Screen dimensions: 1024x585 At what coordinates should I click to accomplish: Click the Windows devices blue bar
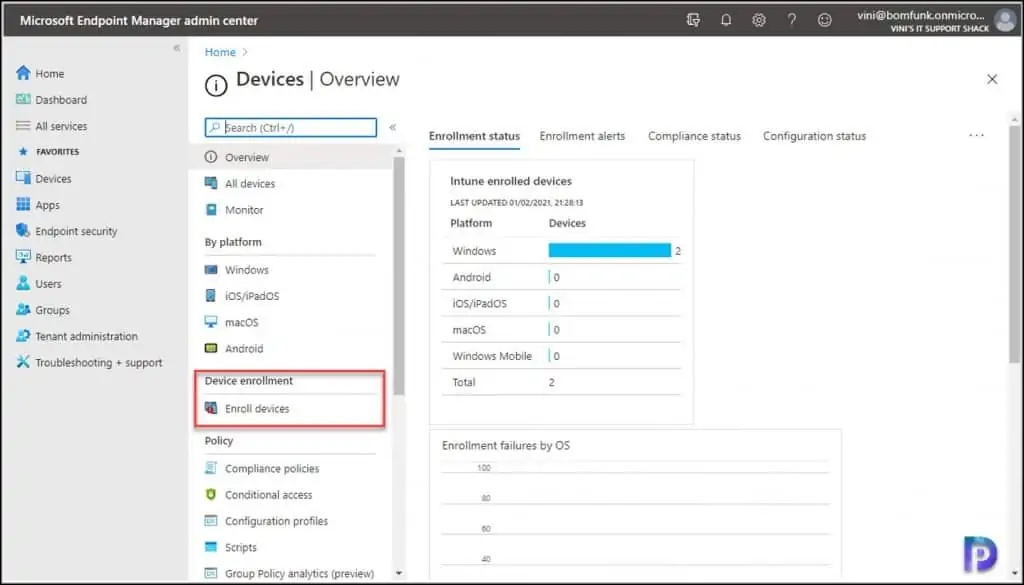609,251
